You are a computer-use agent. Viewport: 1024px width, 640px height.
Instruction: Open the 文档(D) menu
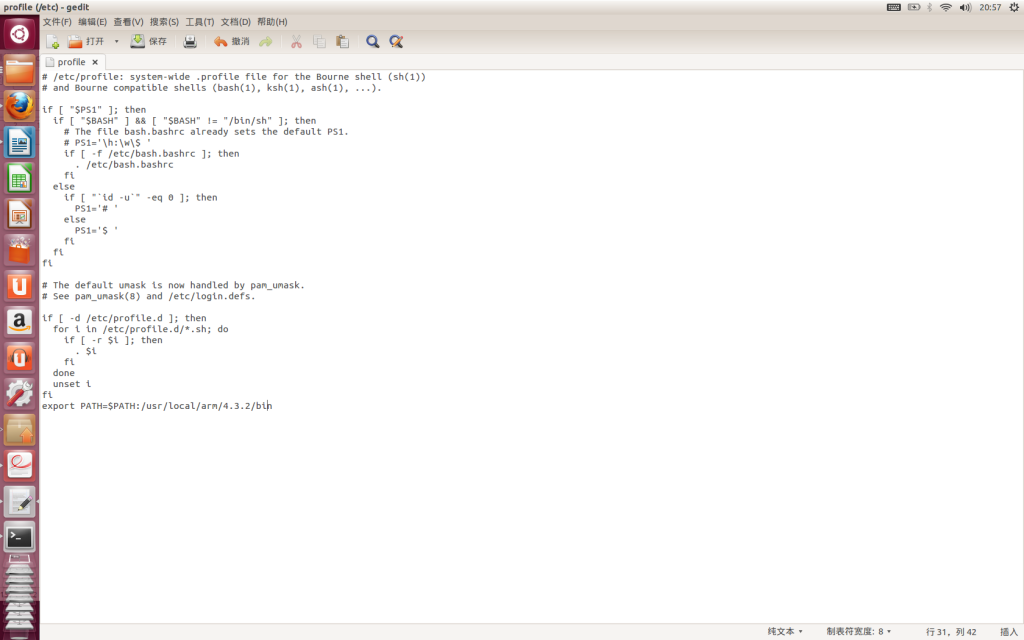235,22
